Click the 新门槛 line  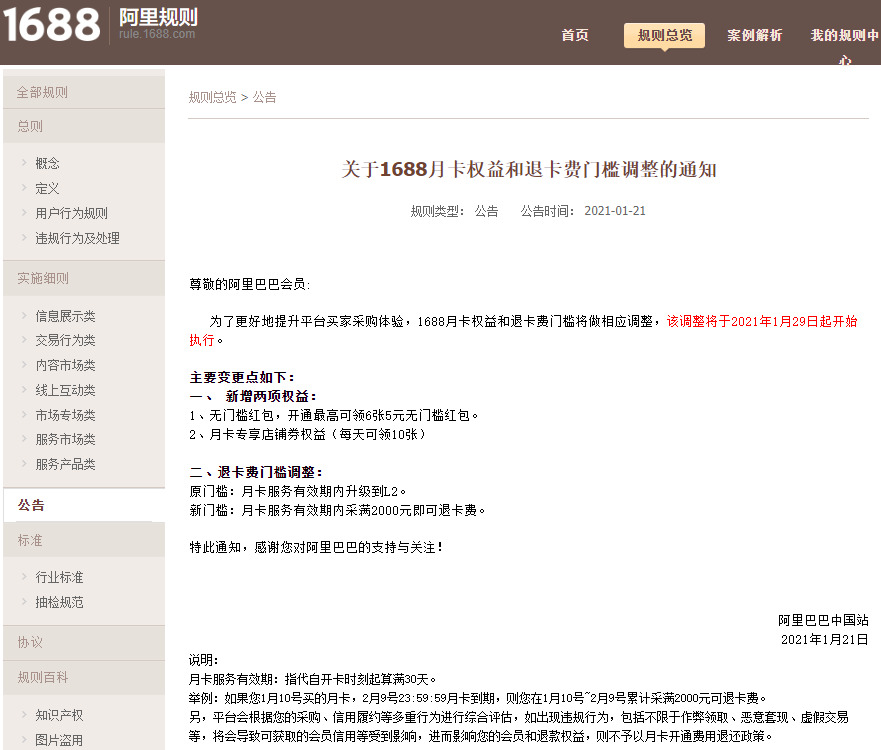[337, 511]
